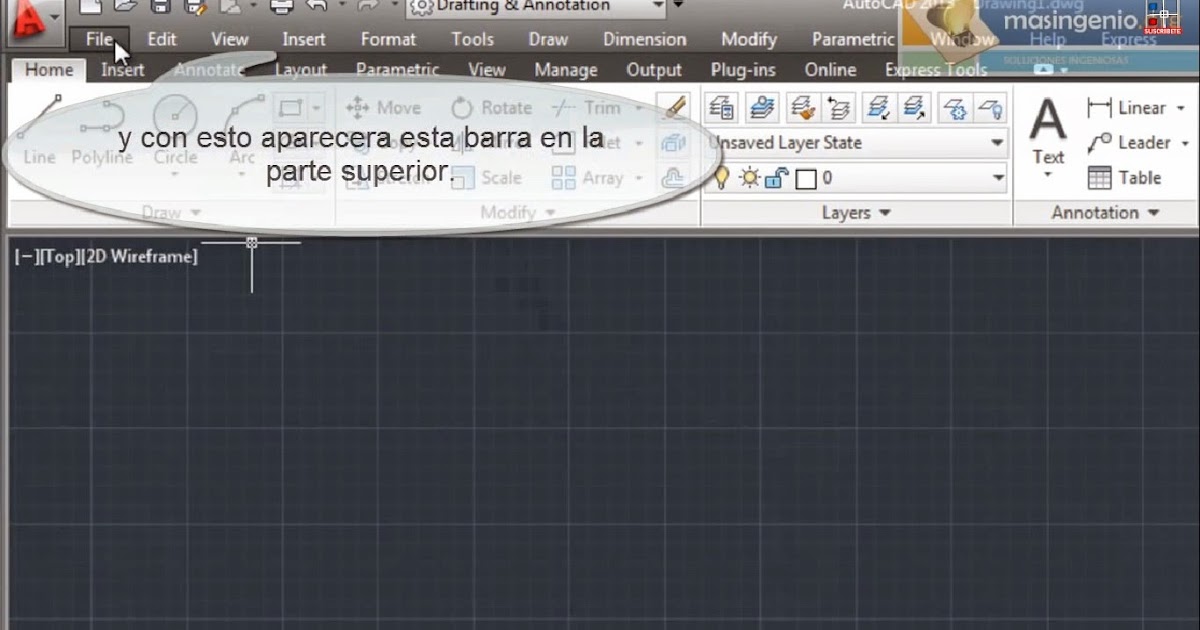Open the File menu
The height and width of the screenshot is (630, 1200).
click(x=100, y=39)
